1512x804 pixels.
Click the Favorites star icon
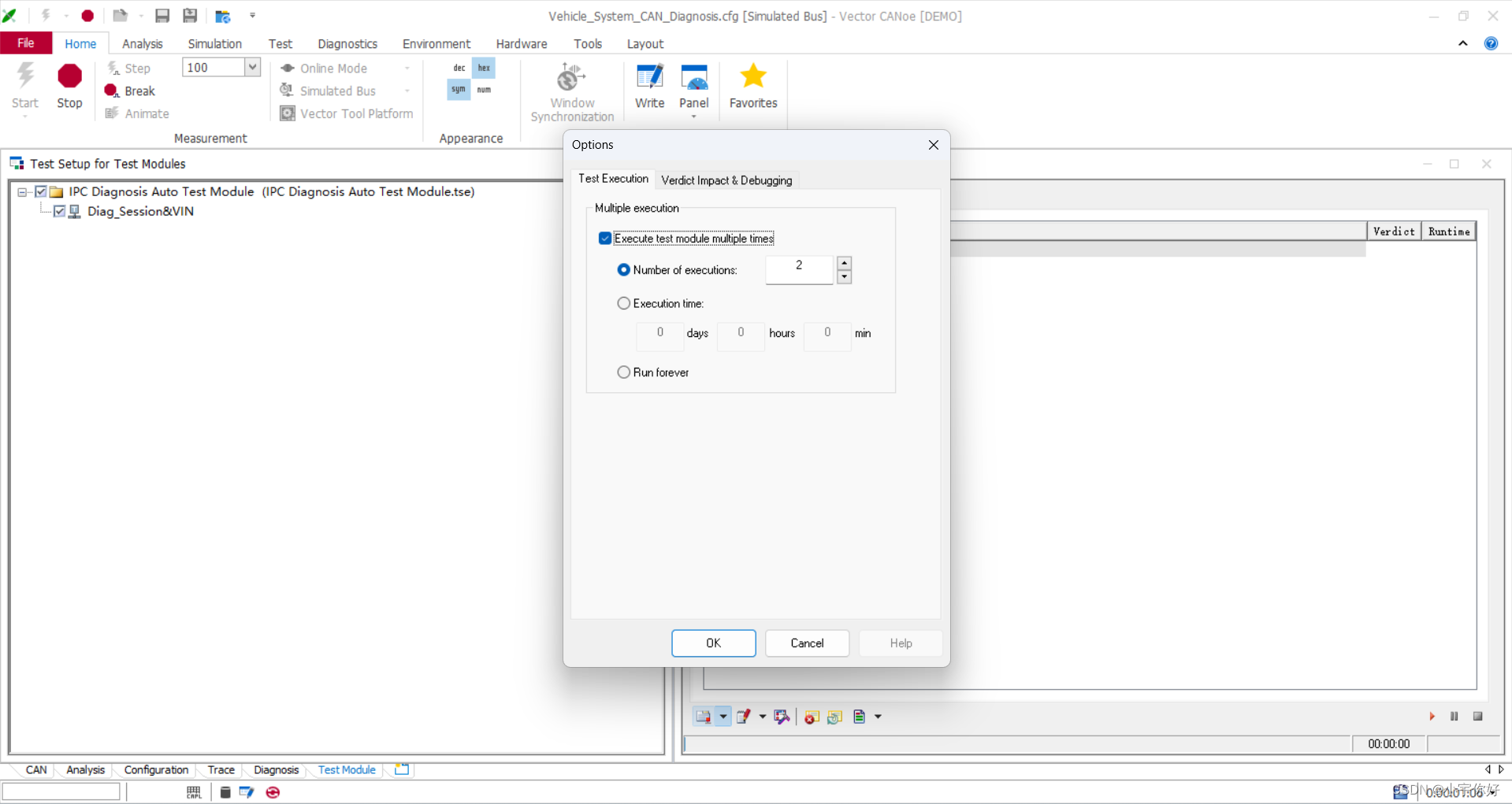click(x=753, y=76)
